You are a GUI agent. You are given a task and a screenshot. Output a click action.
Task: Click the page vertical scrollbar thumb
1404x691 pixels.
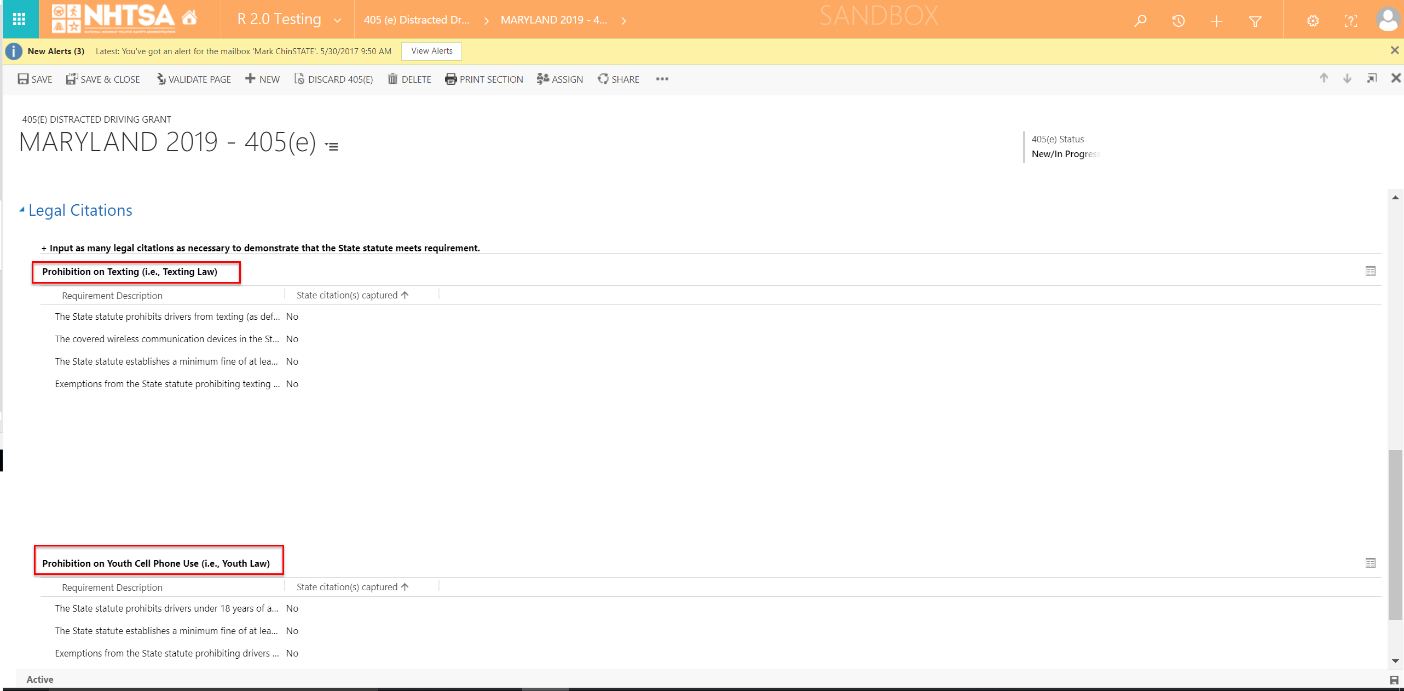pos(1395,535)
